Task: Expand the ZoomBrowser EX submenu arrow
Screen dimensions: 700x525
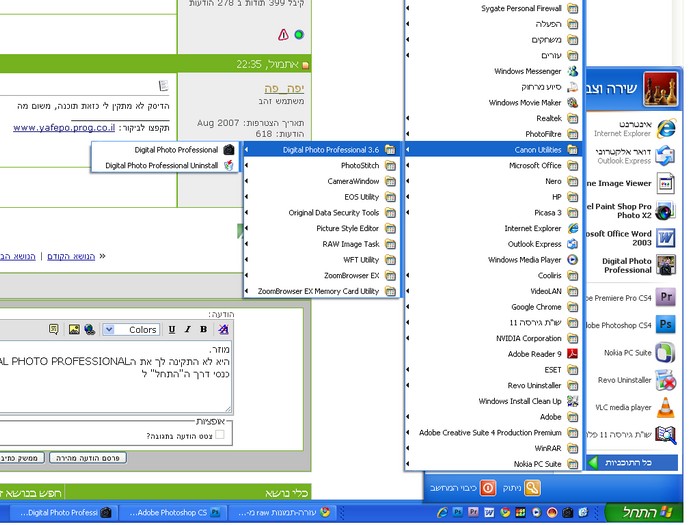Action: pyautogui.click(x=247, y=275)
